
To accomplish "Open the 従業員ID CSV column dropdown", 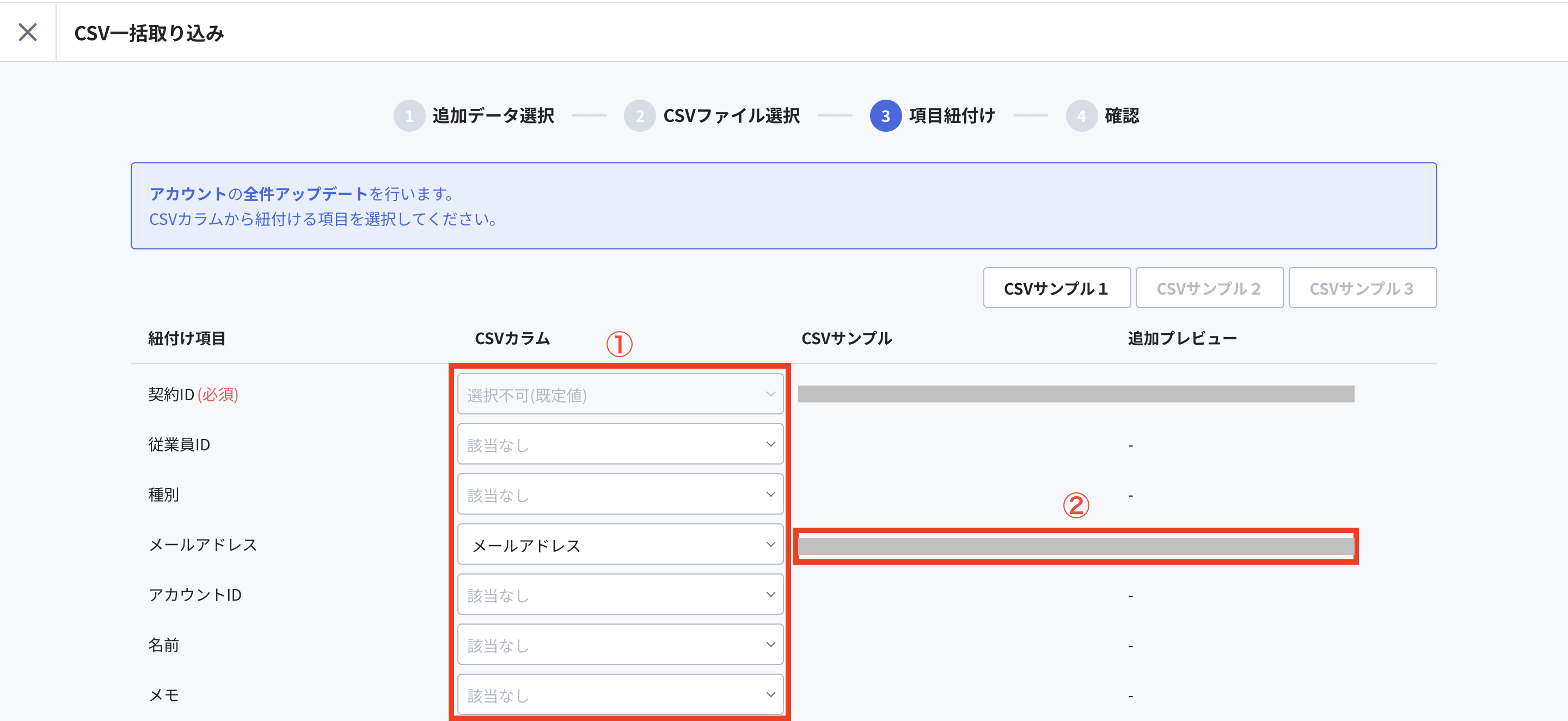I will [x=620, y=444].
